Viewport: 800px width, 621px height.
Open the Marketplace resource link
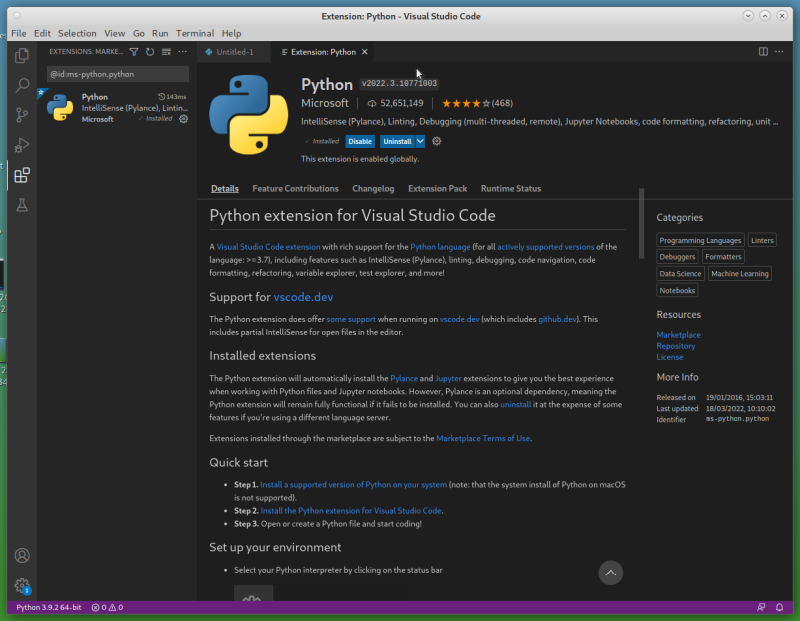678,335
